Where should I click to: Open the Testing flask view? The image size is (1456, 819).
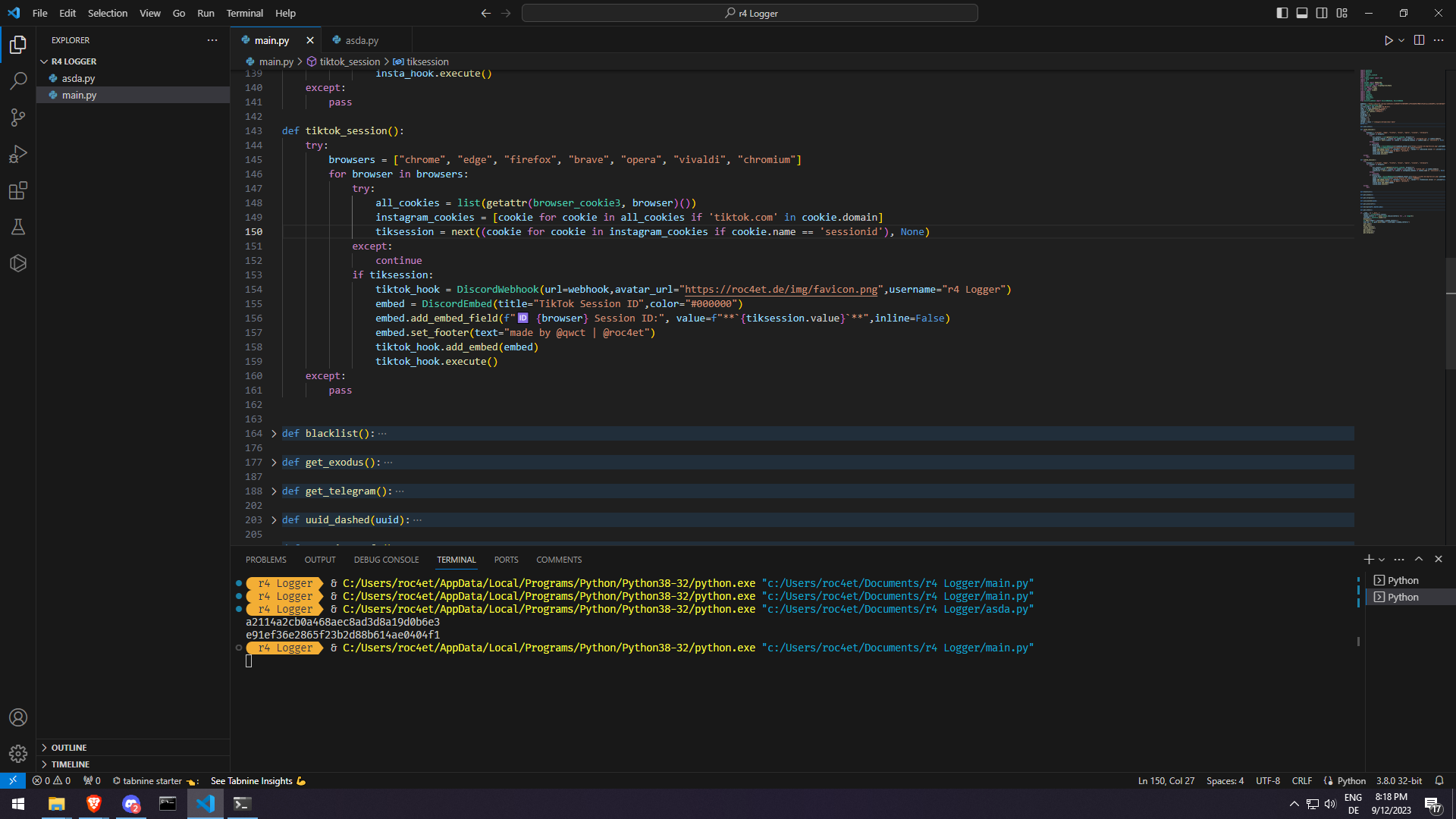(18, 227)
